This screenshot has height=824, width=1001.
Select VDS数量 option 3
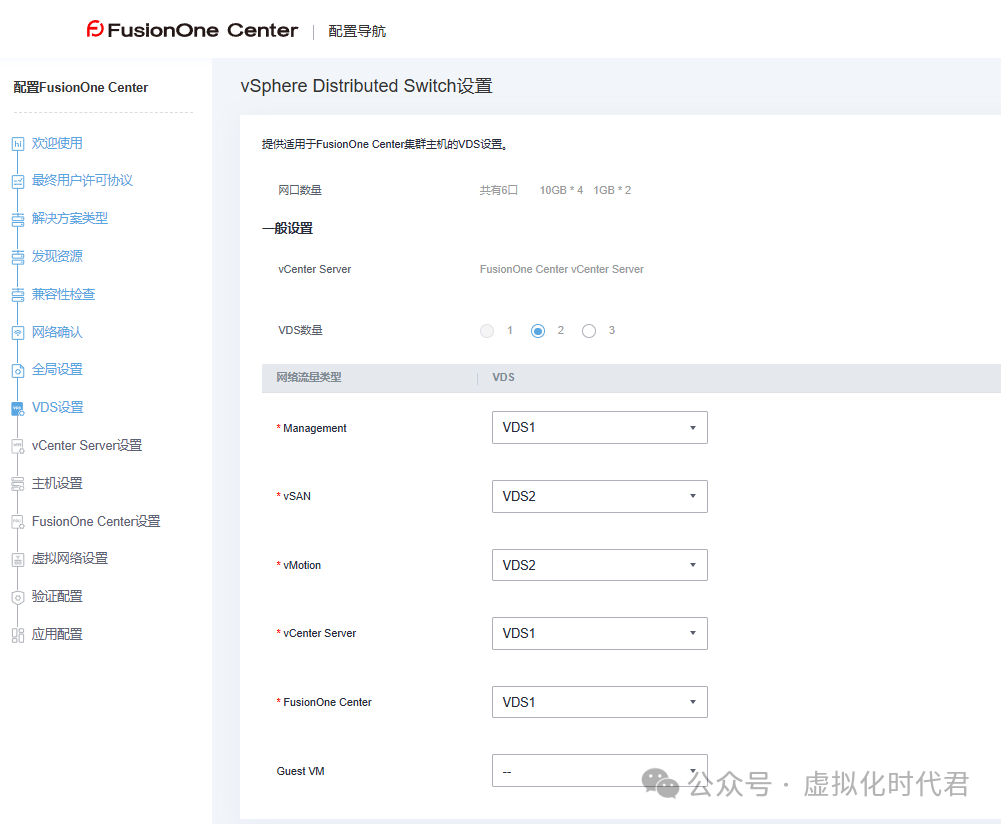click(x=589, y=331)
